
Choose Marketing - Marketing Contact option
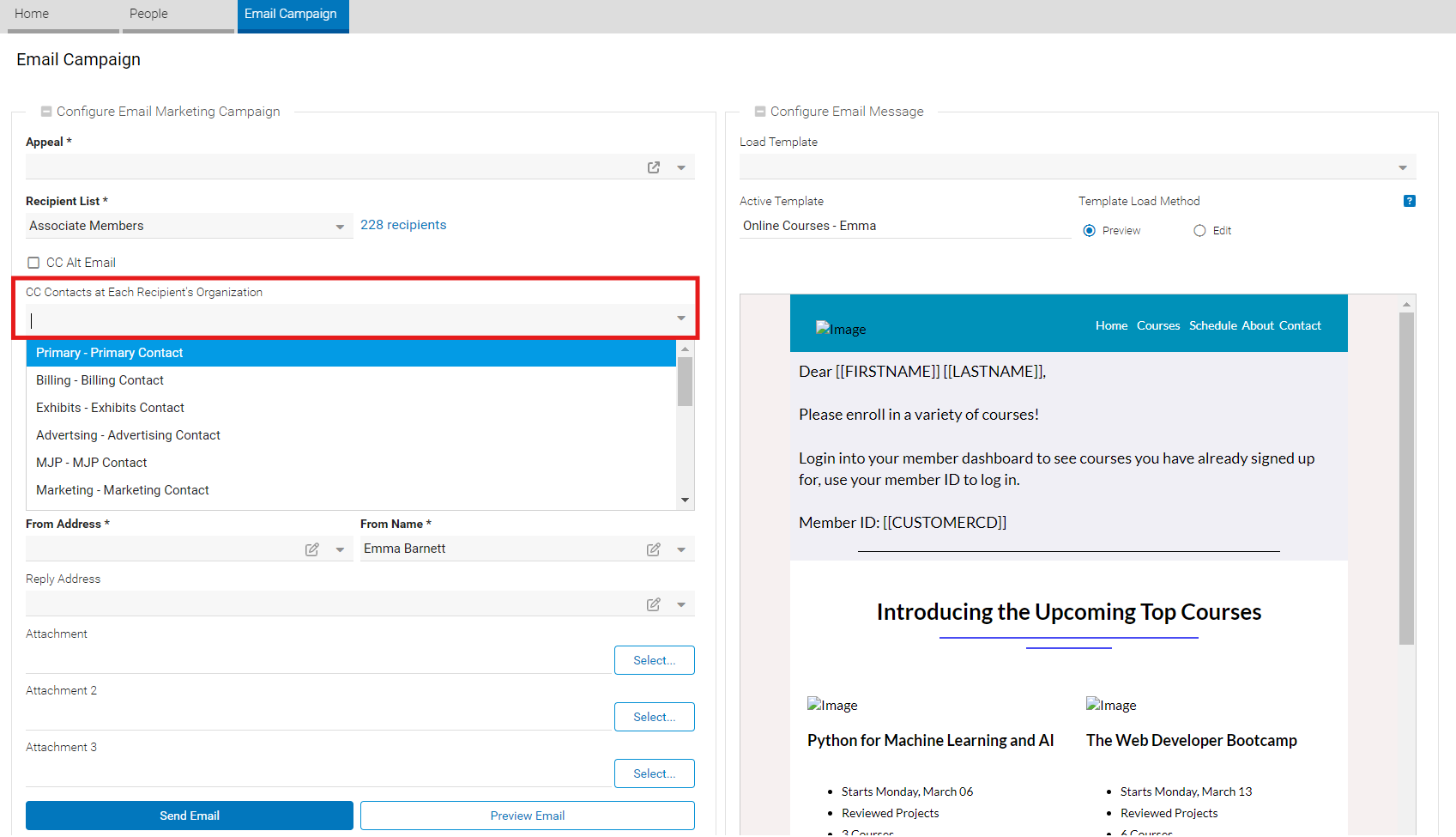[351, 490]
